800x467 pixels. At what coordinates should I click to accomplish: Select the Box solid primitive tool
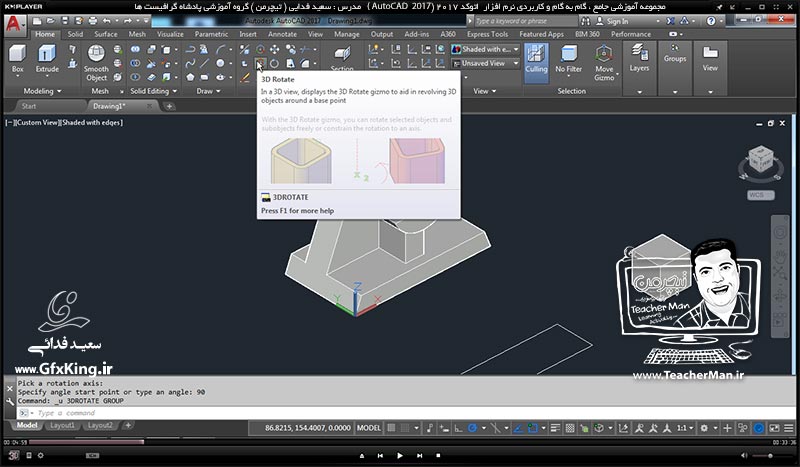click(17, 59)
